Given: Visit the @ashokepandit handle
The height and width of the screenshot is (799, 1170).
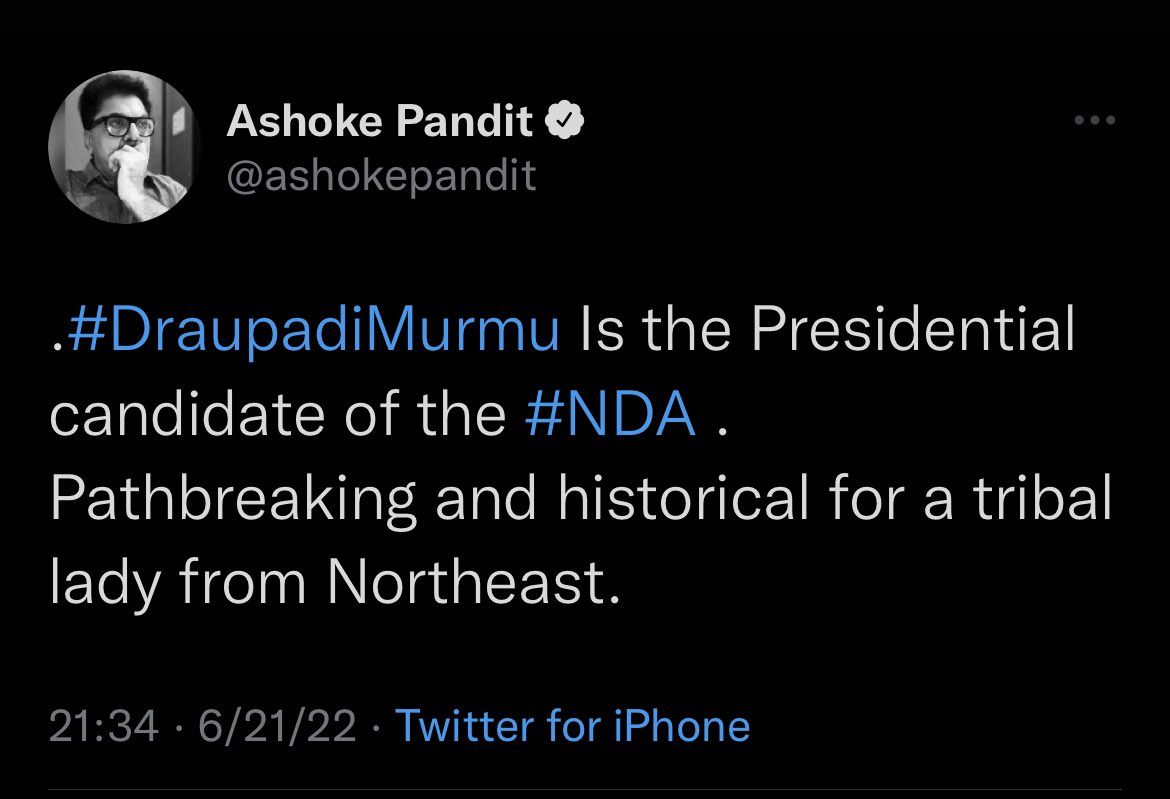Looking at the screenshot, I should coord(381,176).
